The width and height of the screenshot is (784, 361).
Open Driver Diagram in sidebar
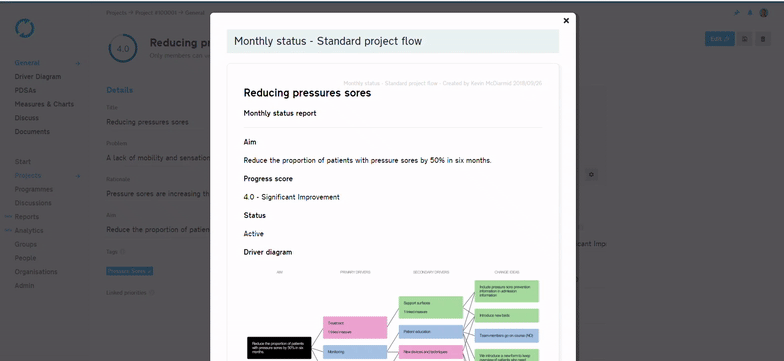38,76
